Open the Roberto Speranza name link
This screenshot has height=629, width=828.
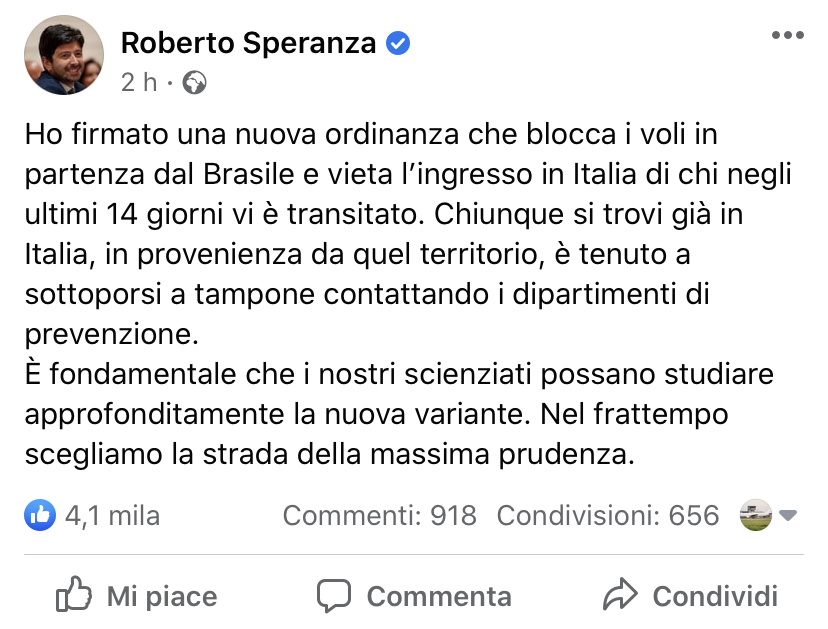pos(248,43)
